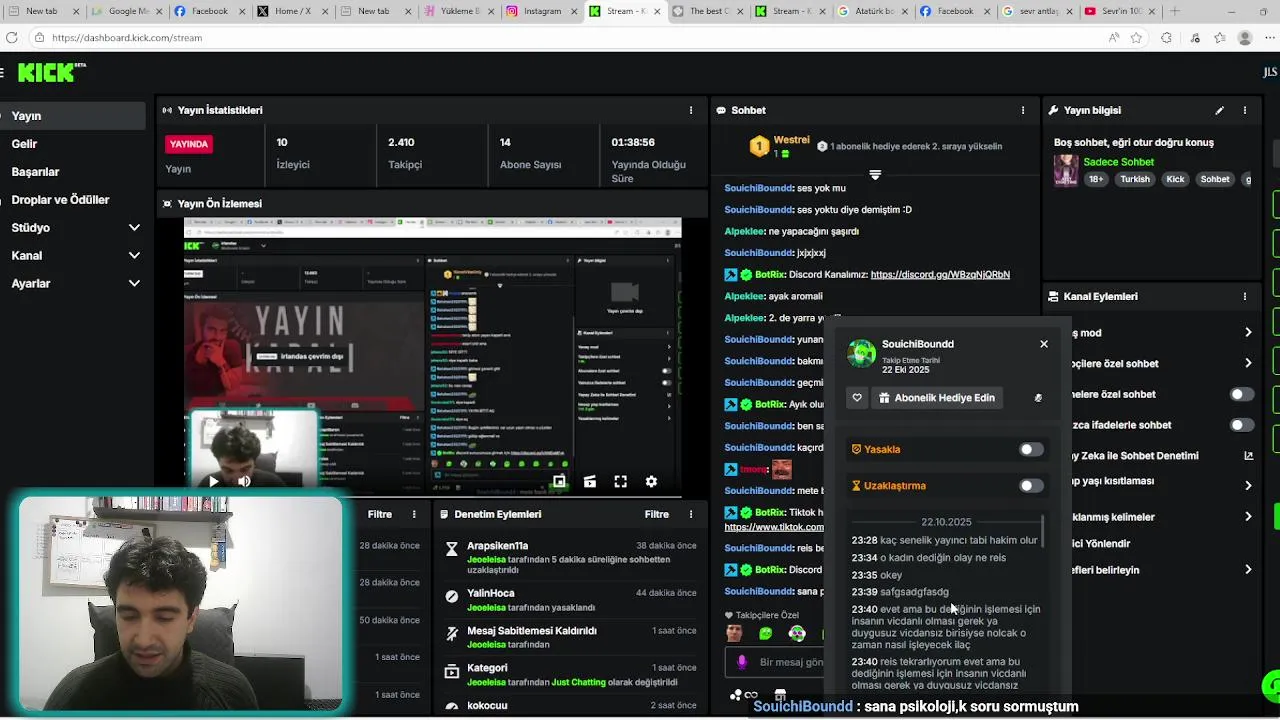Open stream preview settings gear

click(x=651, y=481)
